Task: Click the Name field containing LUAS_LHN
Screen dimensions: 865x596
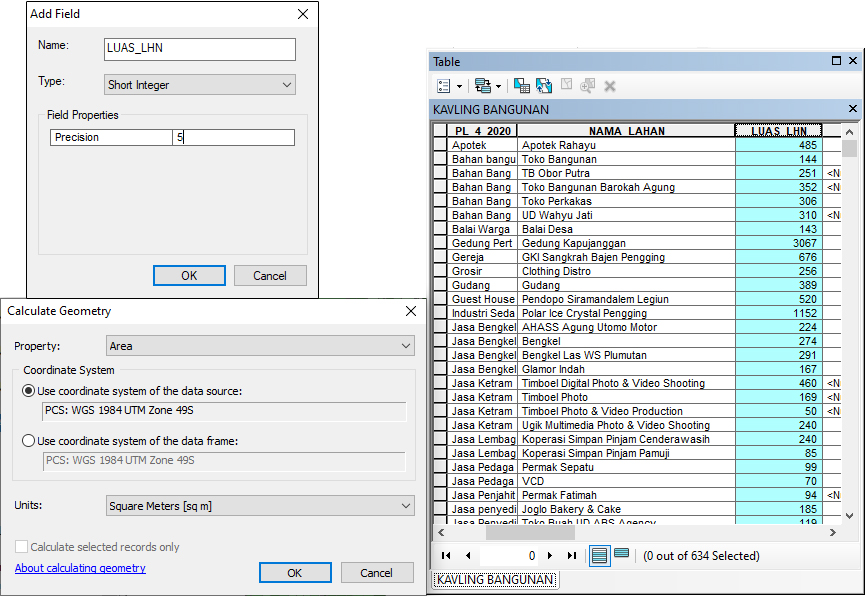Action: pos(200,49)
